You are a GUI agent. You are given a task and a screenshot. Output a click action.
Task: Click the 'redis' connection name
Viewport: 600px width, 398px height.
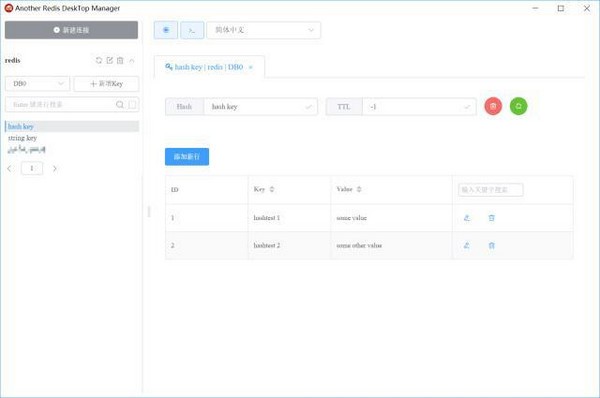coord(13,60)
